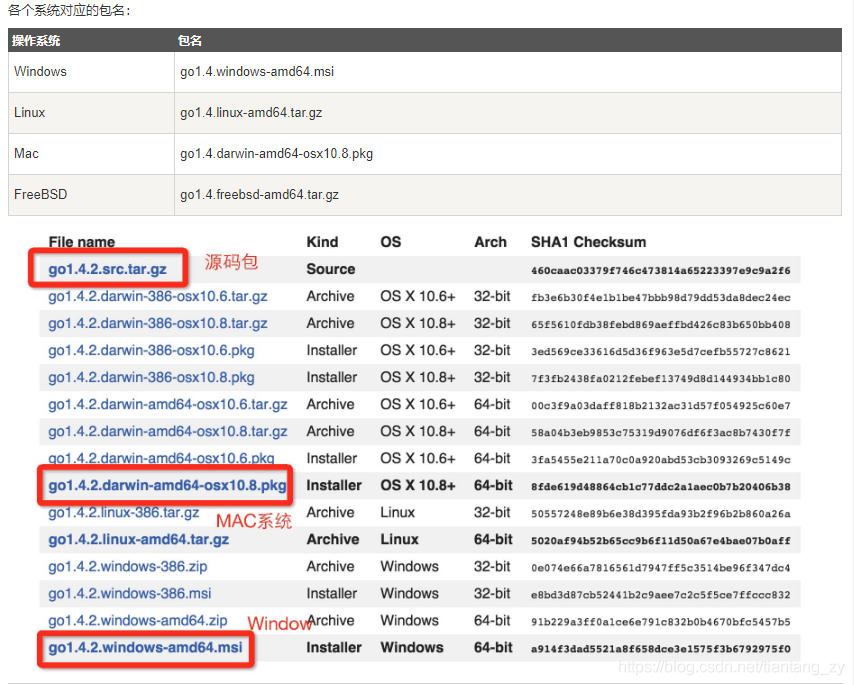
Task: Click the 操作系统 column header
Action: [x=36, y=40]
